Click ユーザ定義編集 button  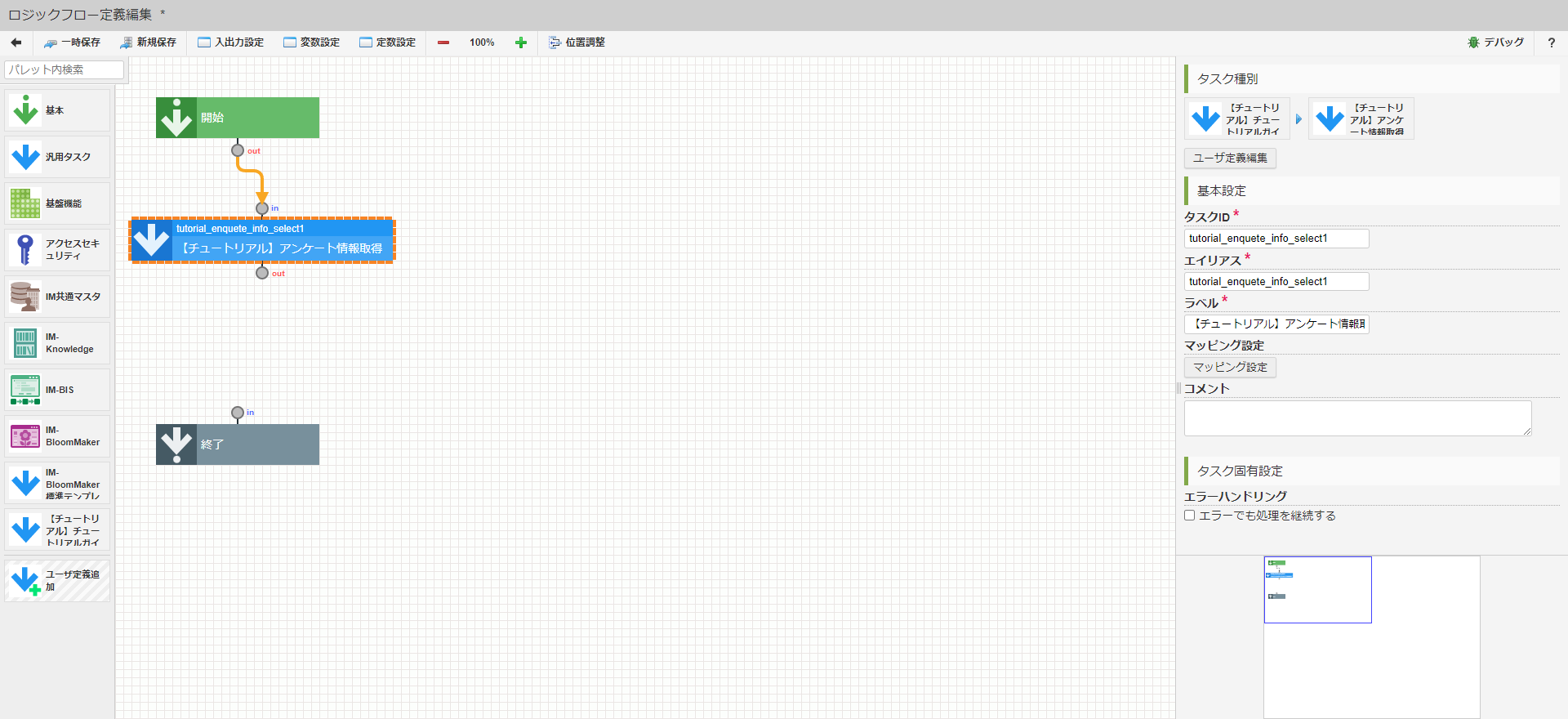[x=1230, y=159]
